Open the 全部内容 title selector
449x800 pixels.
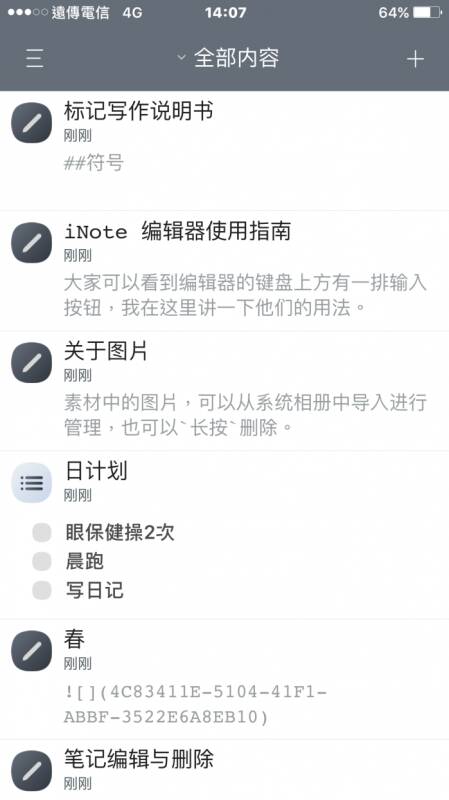tap(236, 58)
